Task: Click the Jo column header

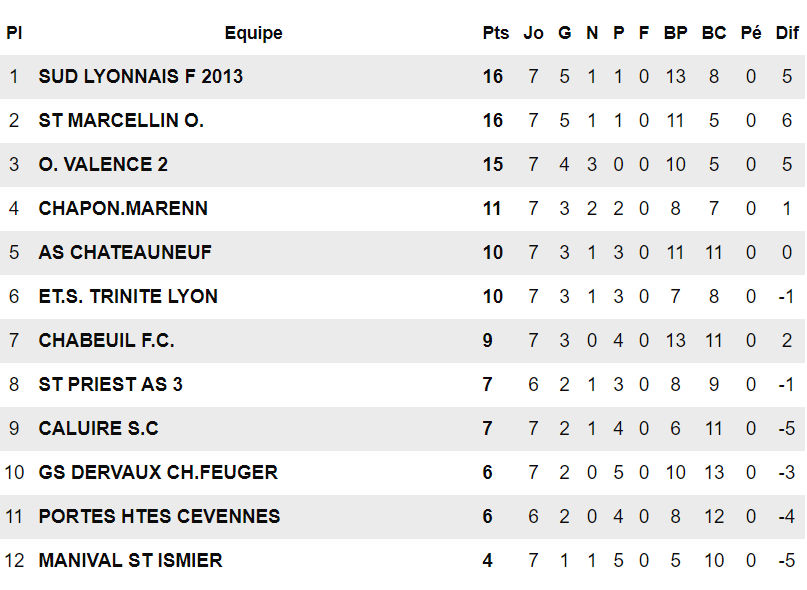Action: [x=534, y=33]
